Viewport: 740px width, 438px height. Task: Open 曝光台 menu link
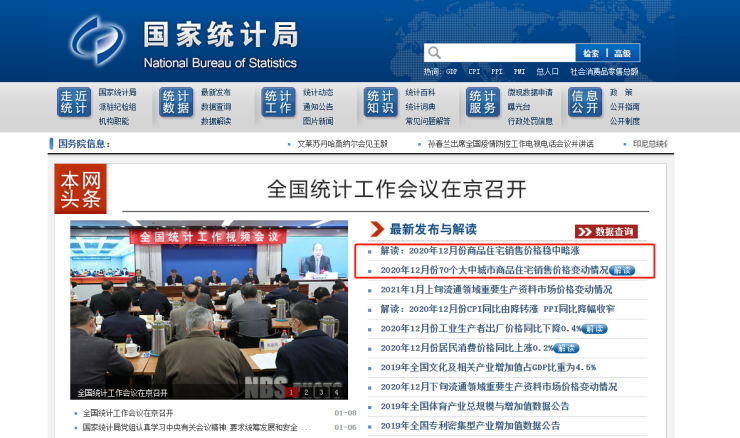click(519, 107)
